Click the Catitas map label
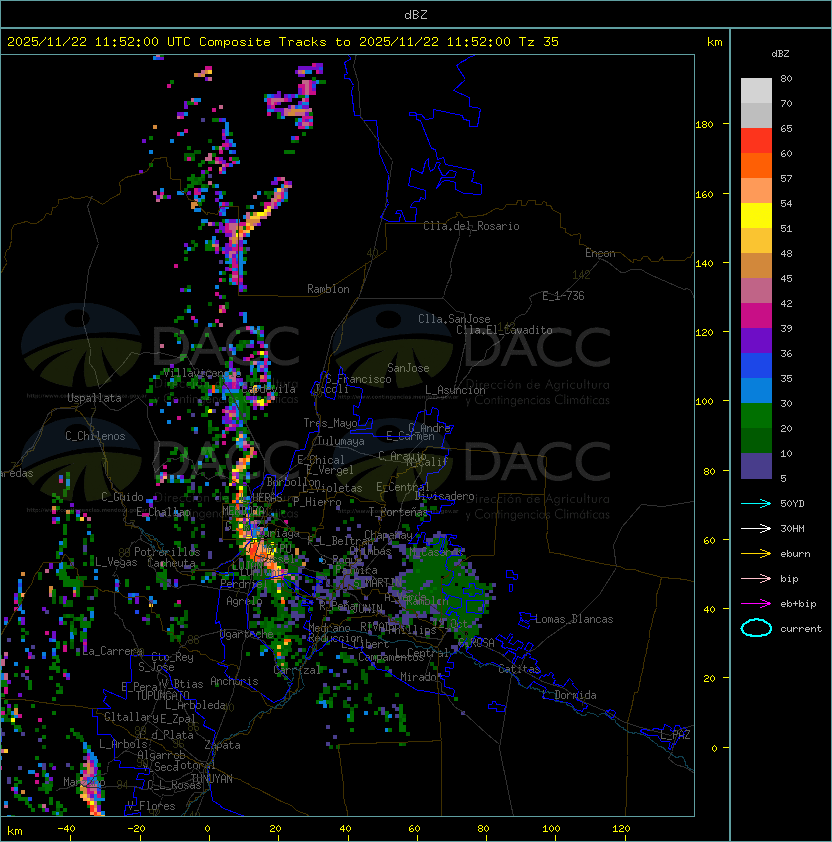 (x=519, y=669)
